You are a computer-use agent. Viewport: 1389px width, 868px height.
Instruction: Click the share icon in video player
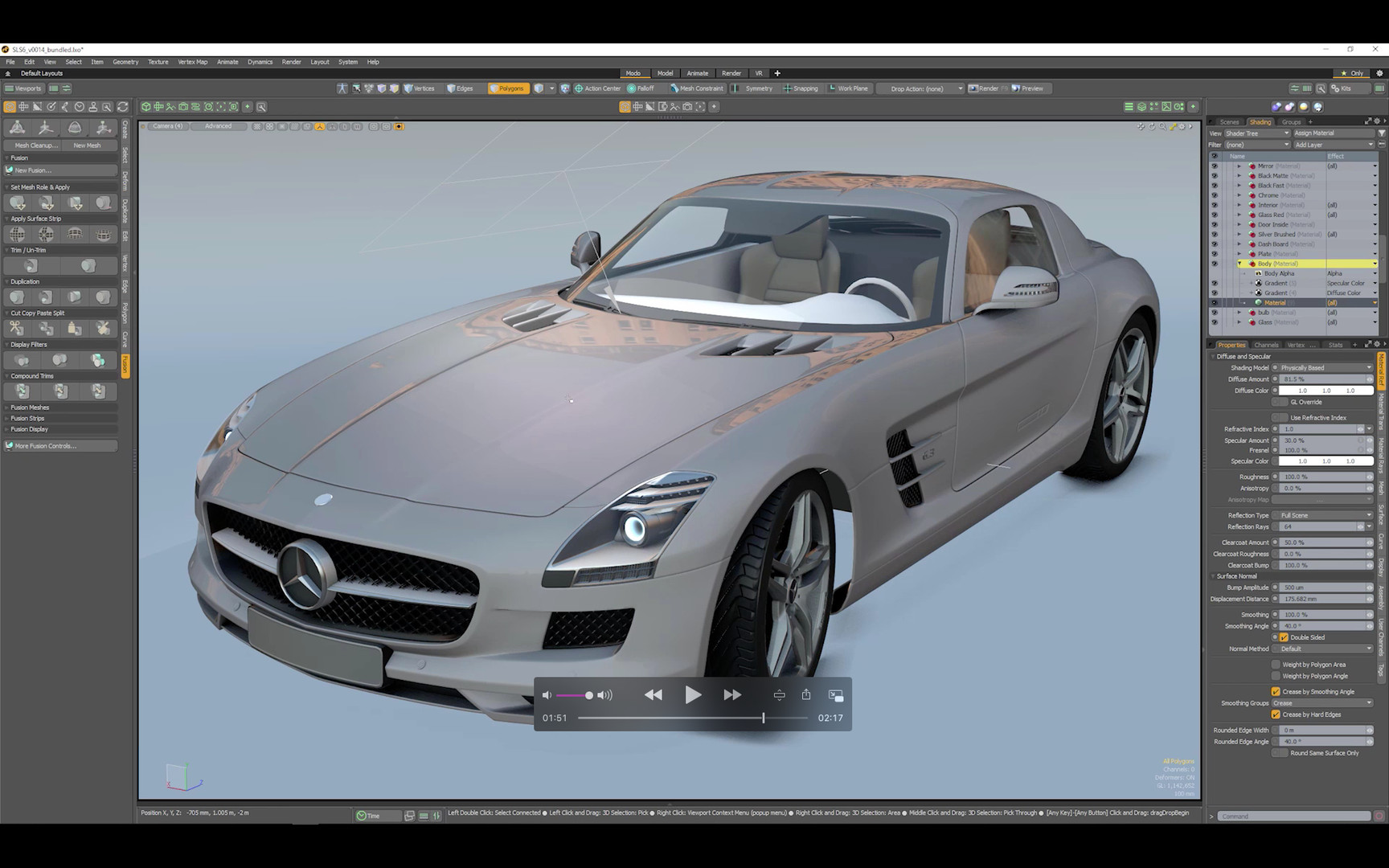pyautogui.click(x=806, y=694)
